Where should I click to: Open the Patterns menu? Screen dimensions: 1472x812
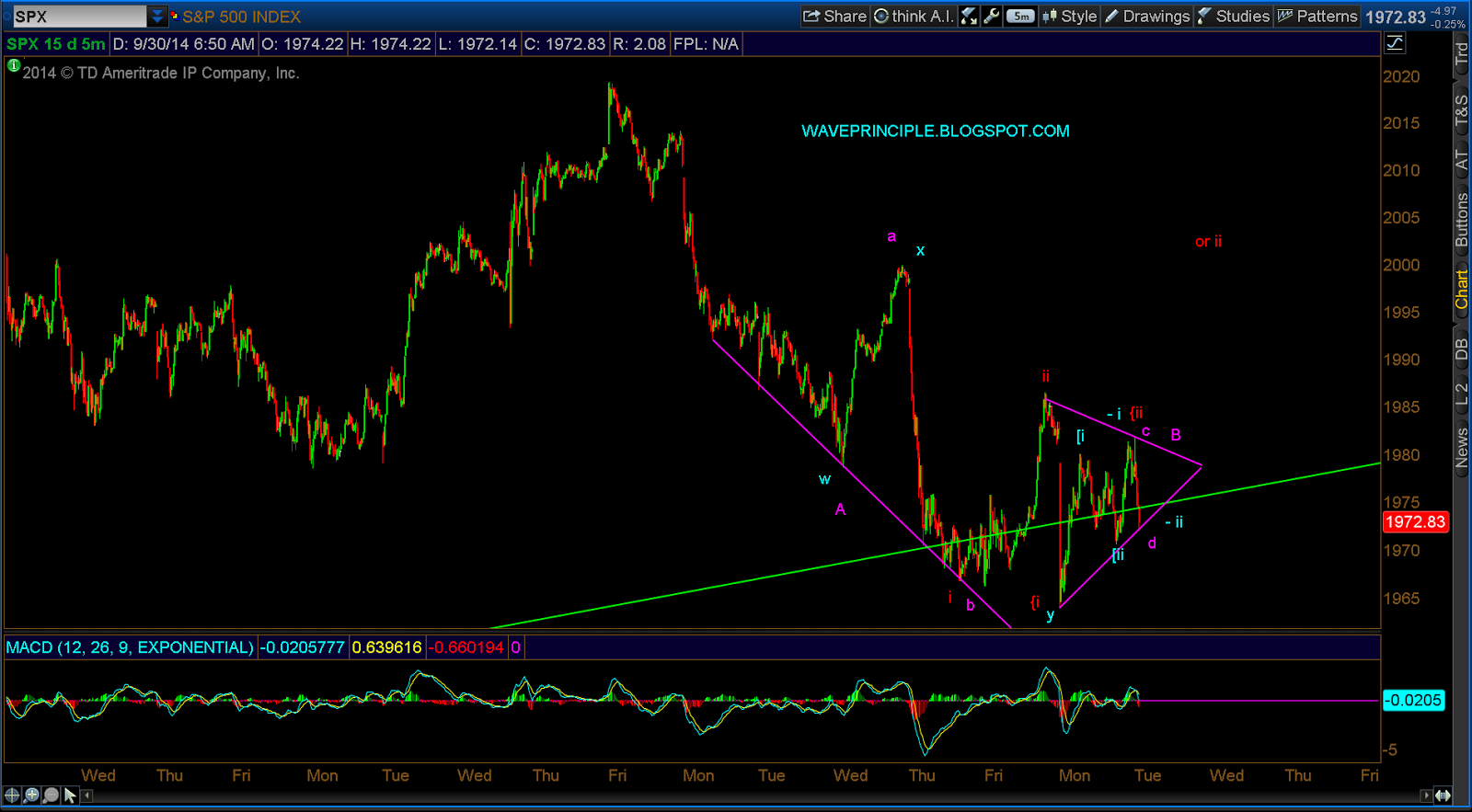pos(1317,16)
